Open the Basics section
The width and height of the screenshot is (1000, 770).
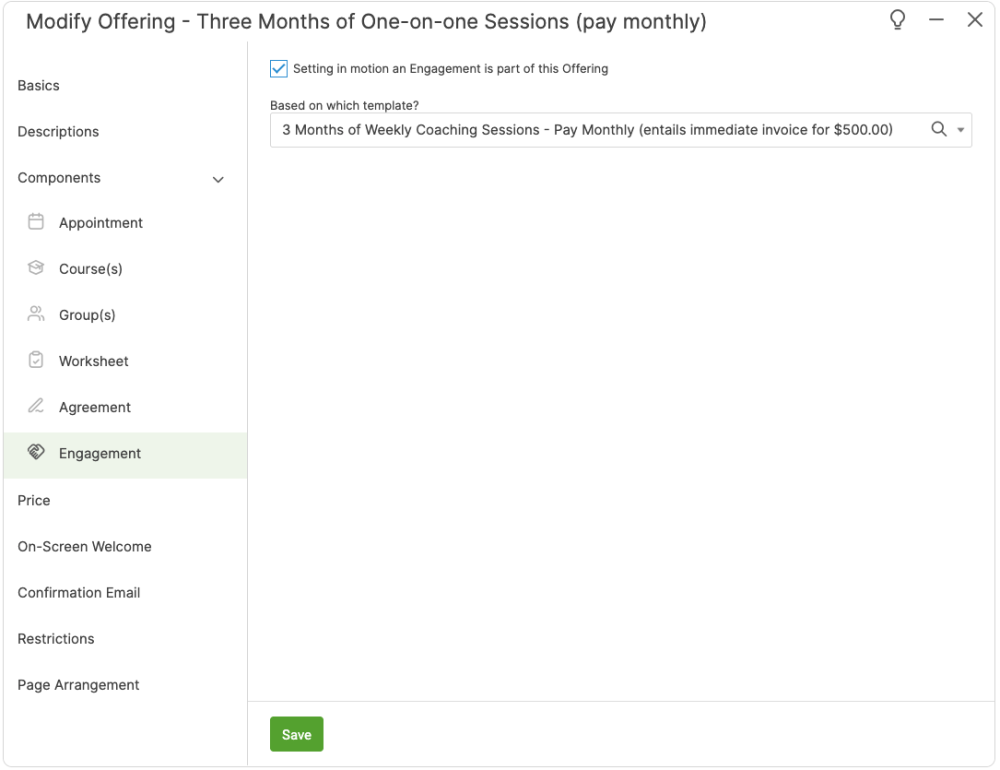[x=38, y=86]
